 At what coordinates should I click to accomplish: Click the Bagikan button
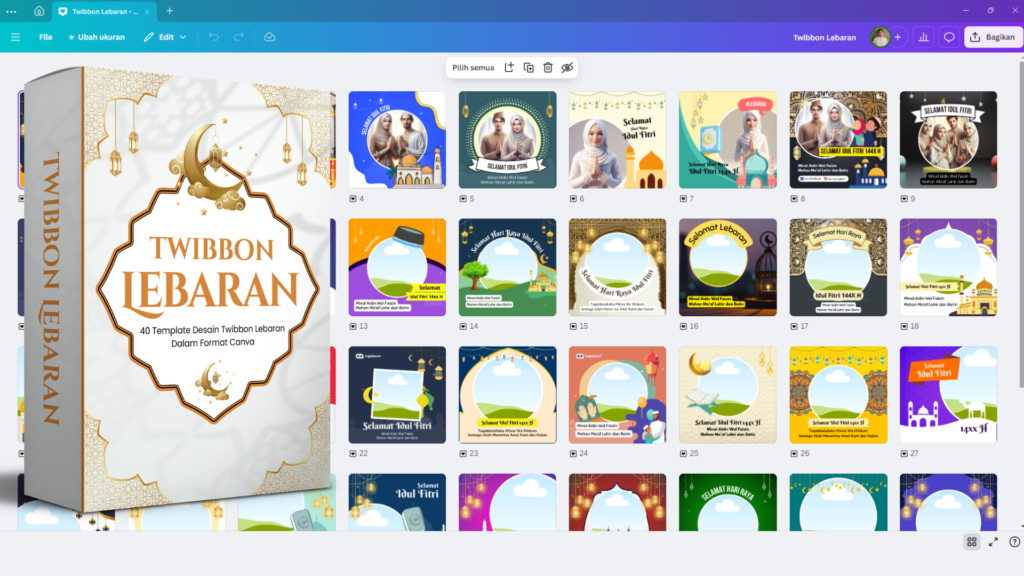[x=993, y=37]
